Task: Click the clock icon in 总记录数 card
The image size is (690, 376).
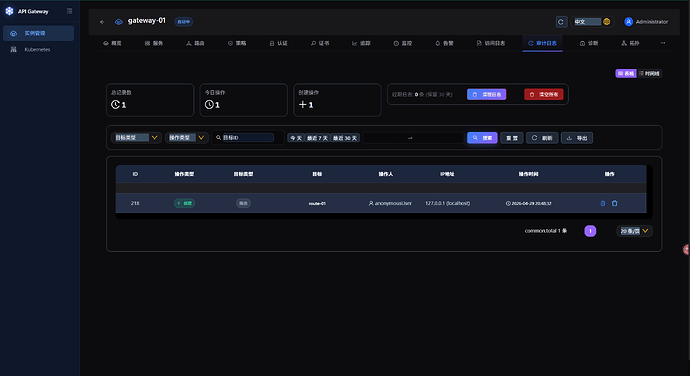Action: click(115, 104)
